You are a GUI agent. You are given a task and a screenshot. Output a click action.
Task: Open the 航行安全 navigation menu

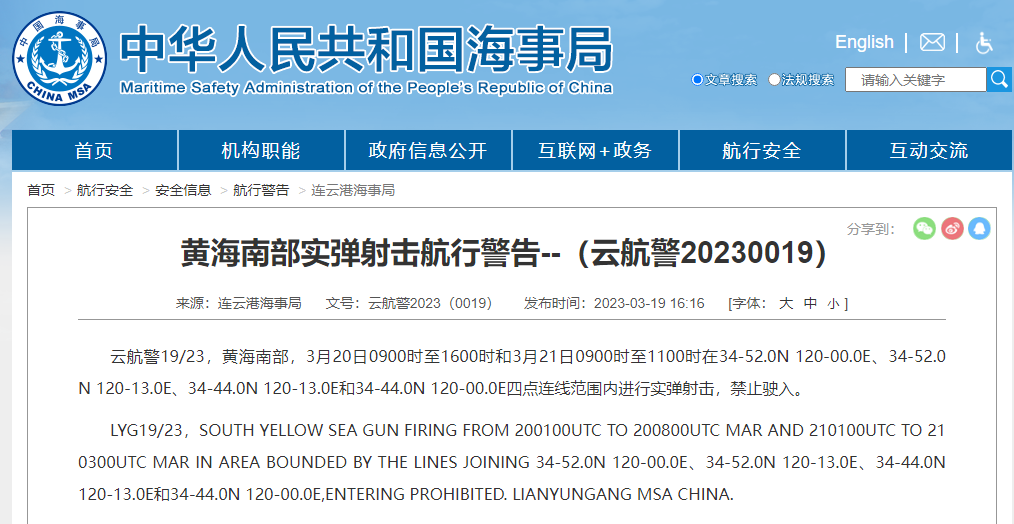[762, 151]
